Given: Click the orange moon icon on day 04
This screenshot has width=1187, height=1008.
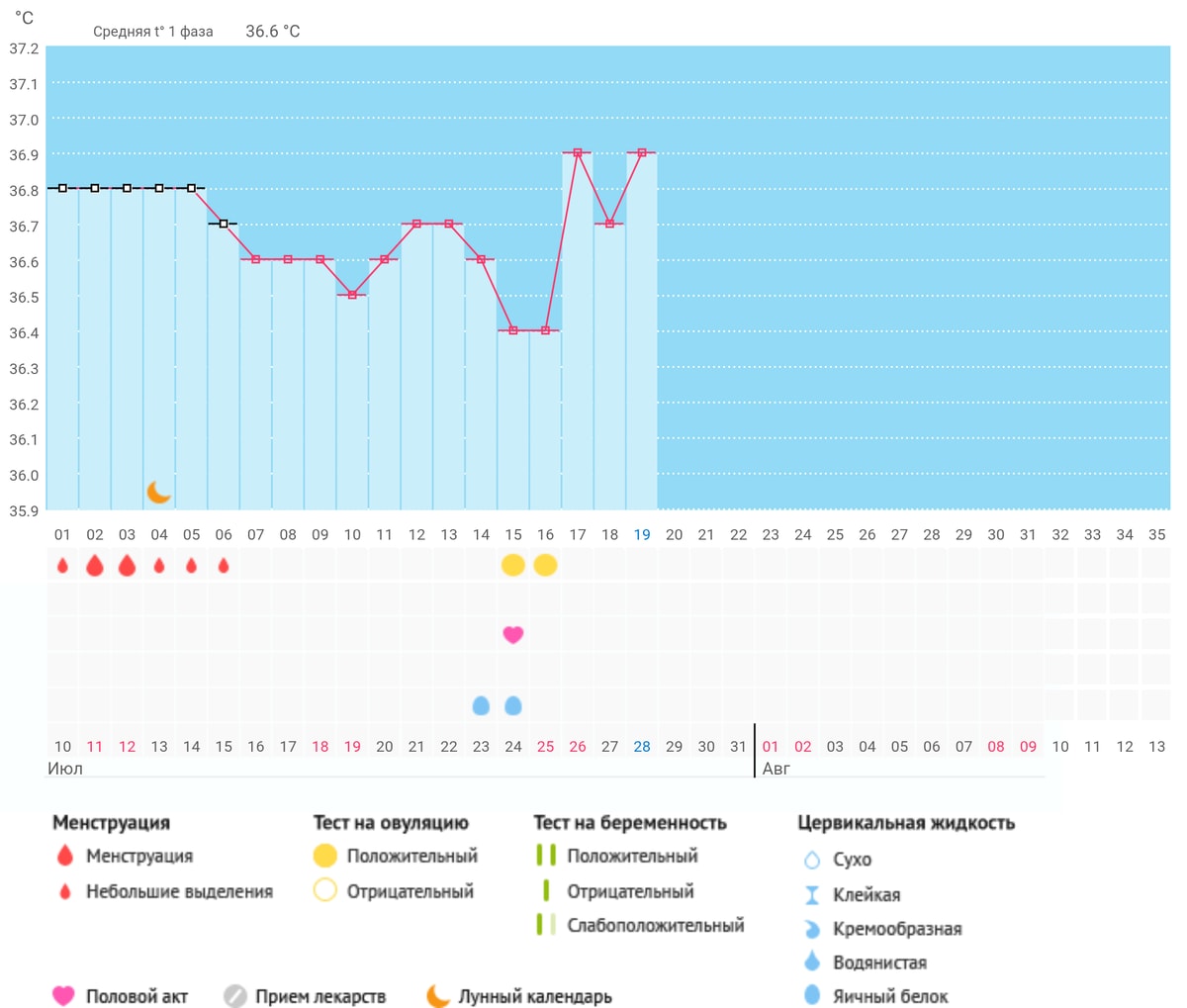Looking at the screenshot, I should (158, 492).
